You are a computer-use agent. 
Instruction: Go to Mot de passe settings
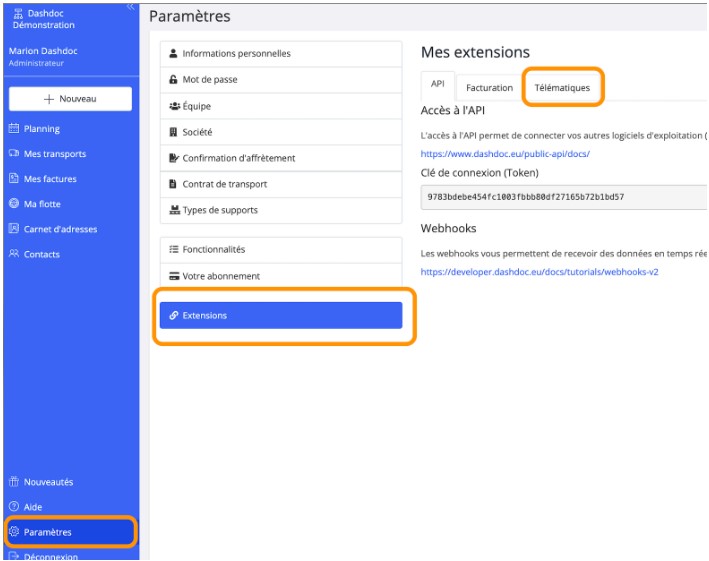click(210, 80)
